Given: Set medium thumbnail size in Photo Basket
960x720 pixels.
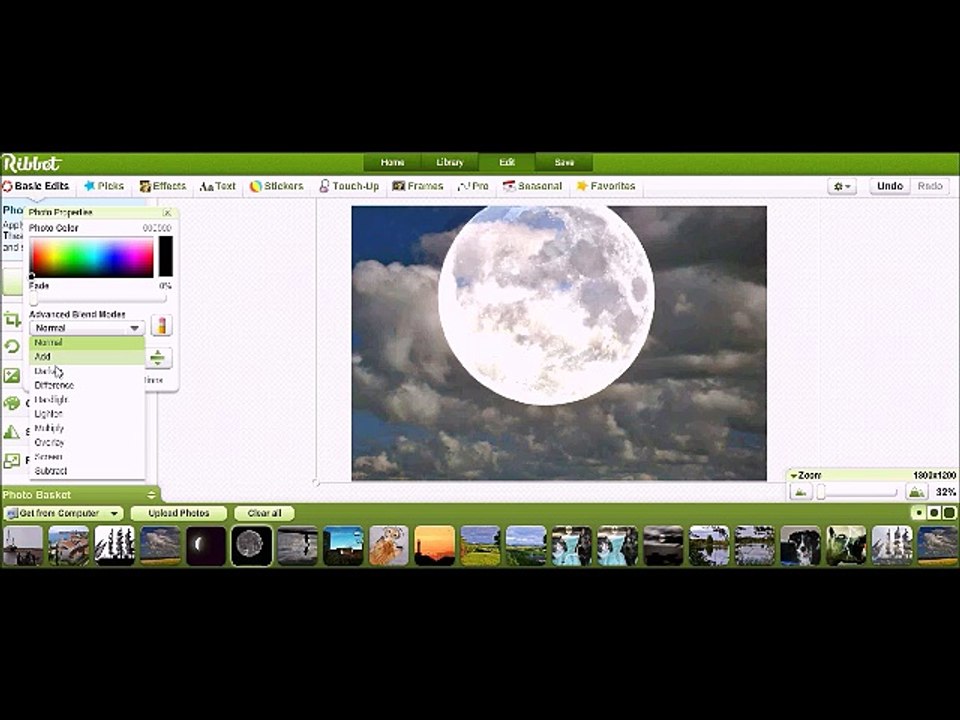Looking at the screenshot, I should [x=934, y=513].
